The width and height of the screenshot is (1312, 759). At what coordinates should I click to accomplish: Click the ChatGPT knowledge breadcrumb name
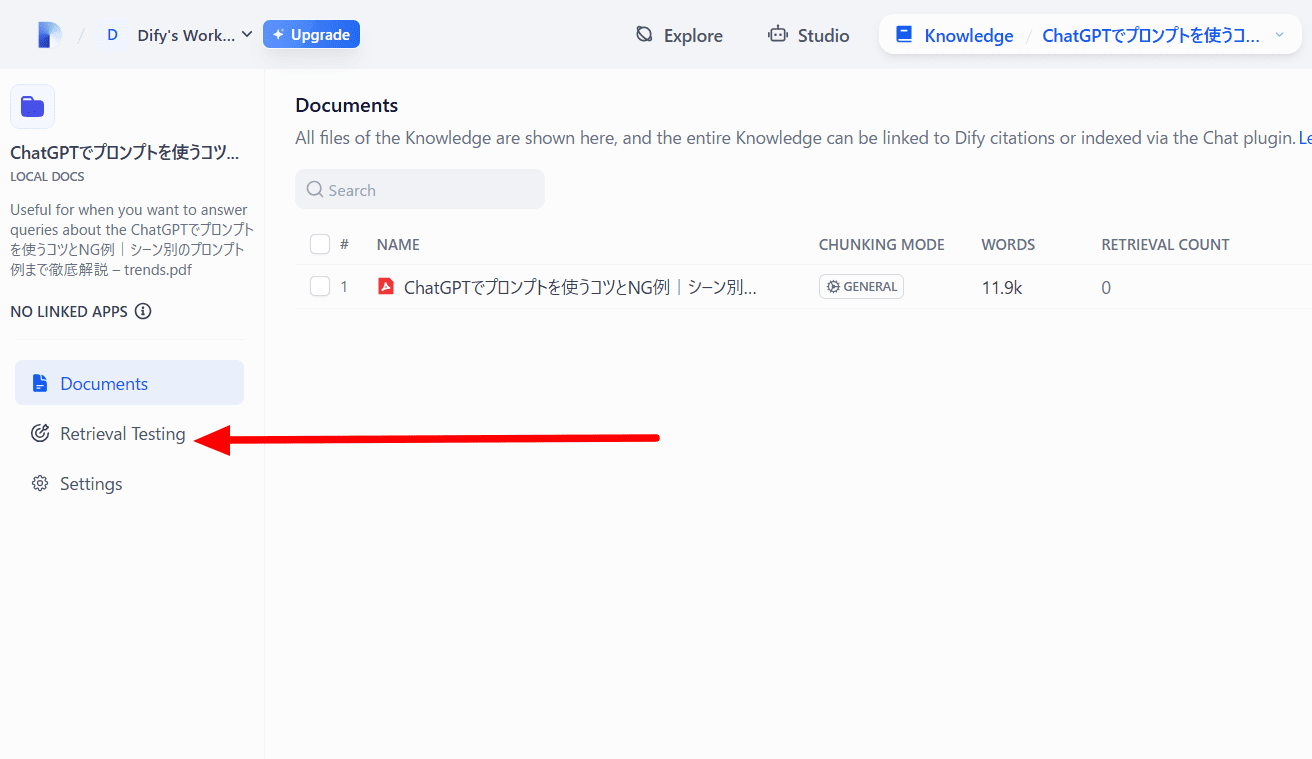(x=1151, y=36)
